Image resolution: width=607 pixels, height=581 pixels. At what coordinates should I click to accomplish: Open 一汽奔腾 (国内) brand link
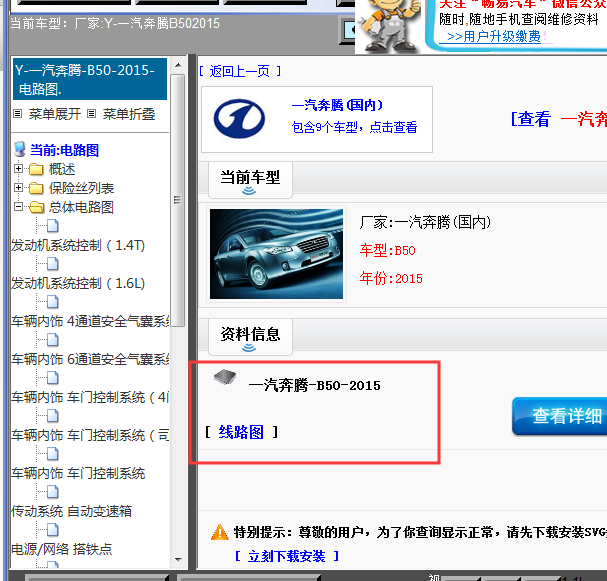[x=337, y=105]
